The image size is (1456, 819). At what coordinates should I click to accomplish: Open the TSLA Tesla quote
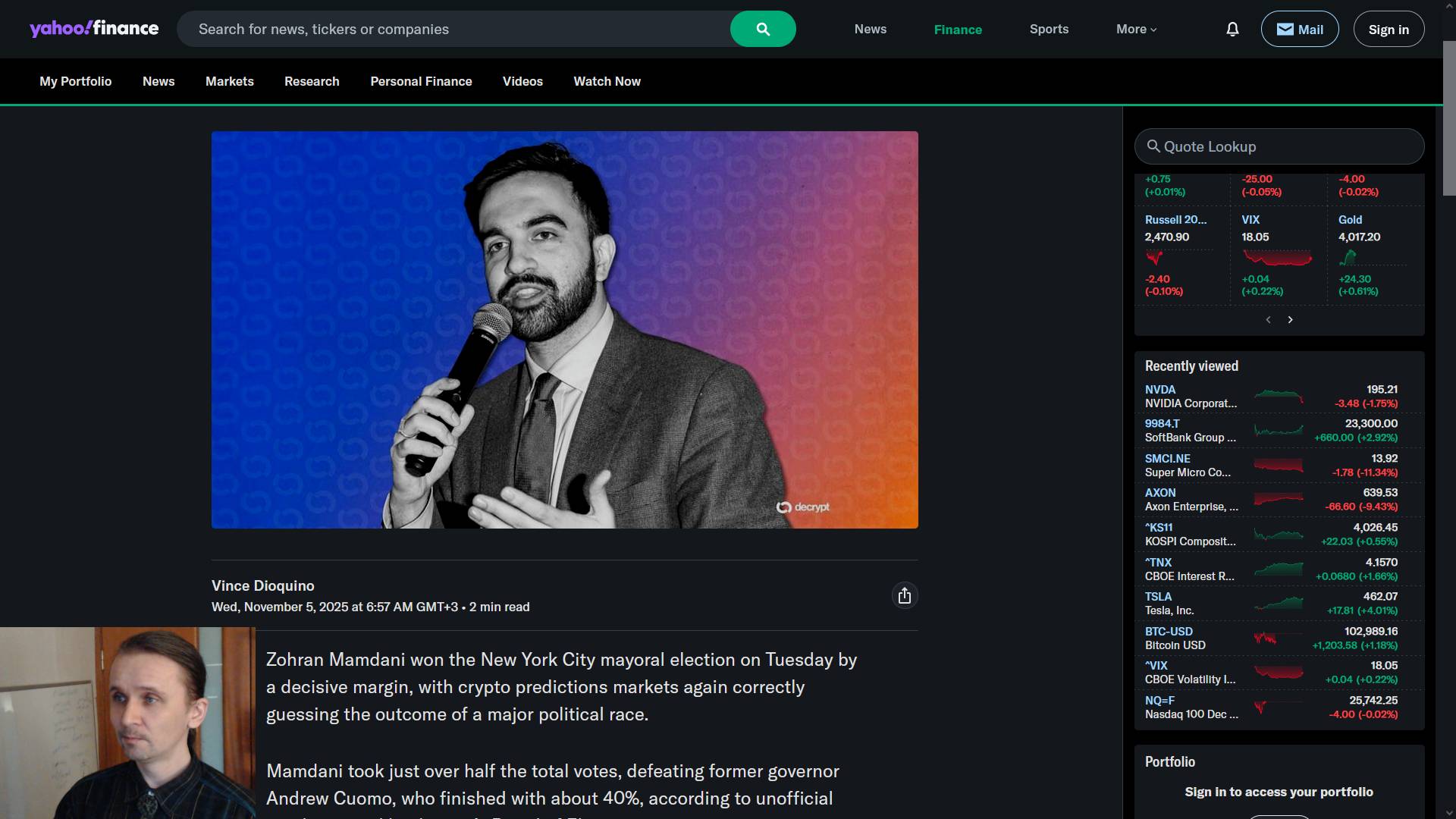pos(1271,604)
